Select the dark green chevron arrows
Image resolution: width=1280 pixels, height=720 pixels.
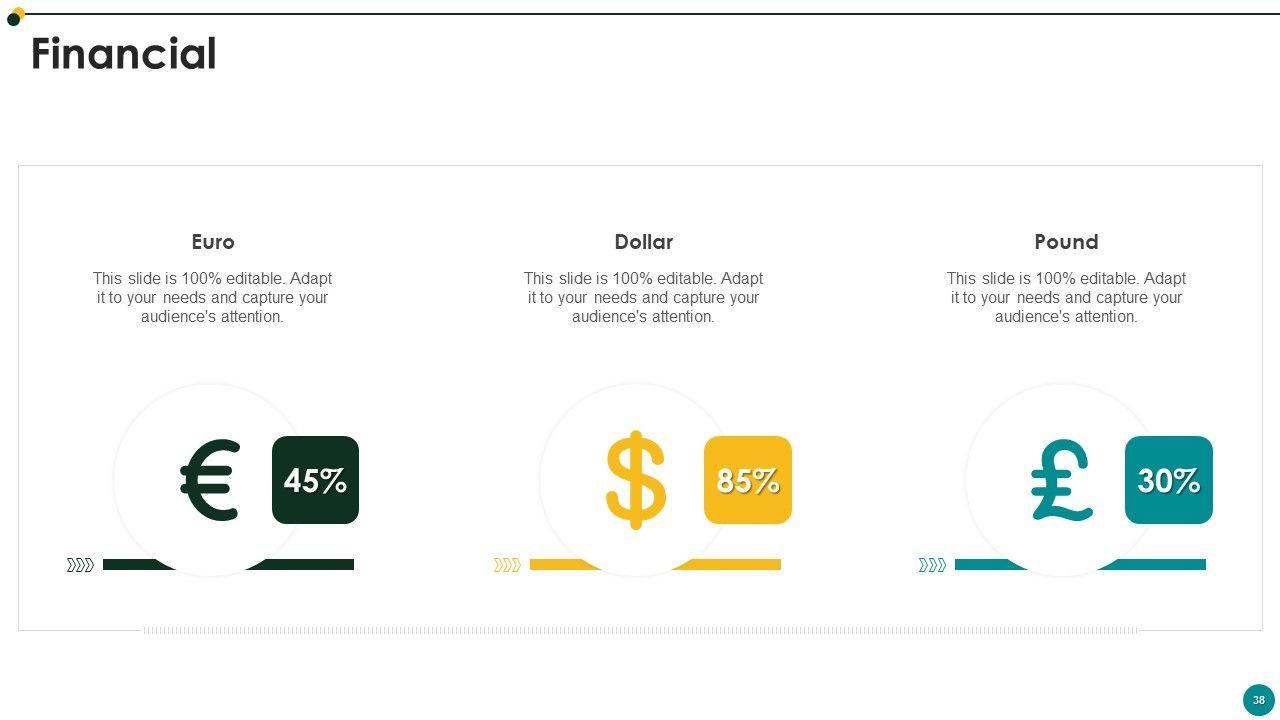[80, 565]
